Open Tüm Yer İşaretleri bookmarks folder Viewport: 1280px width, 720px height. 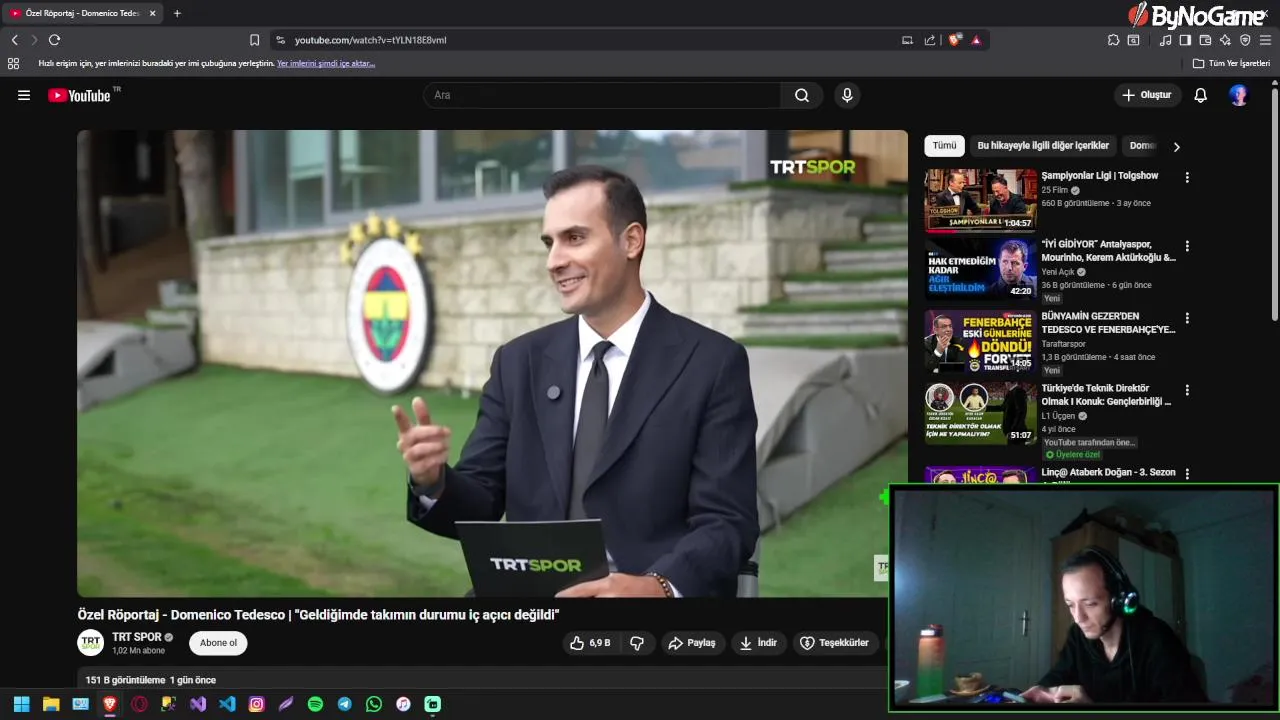pos(1231,63)
